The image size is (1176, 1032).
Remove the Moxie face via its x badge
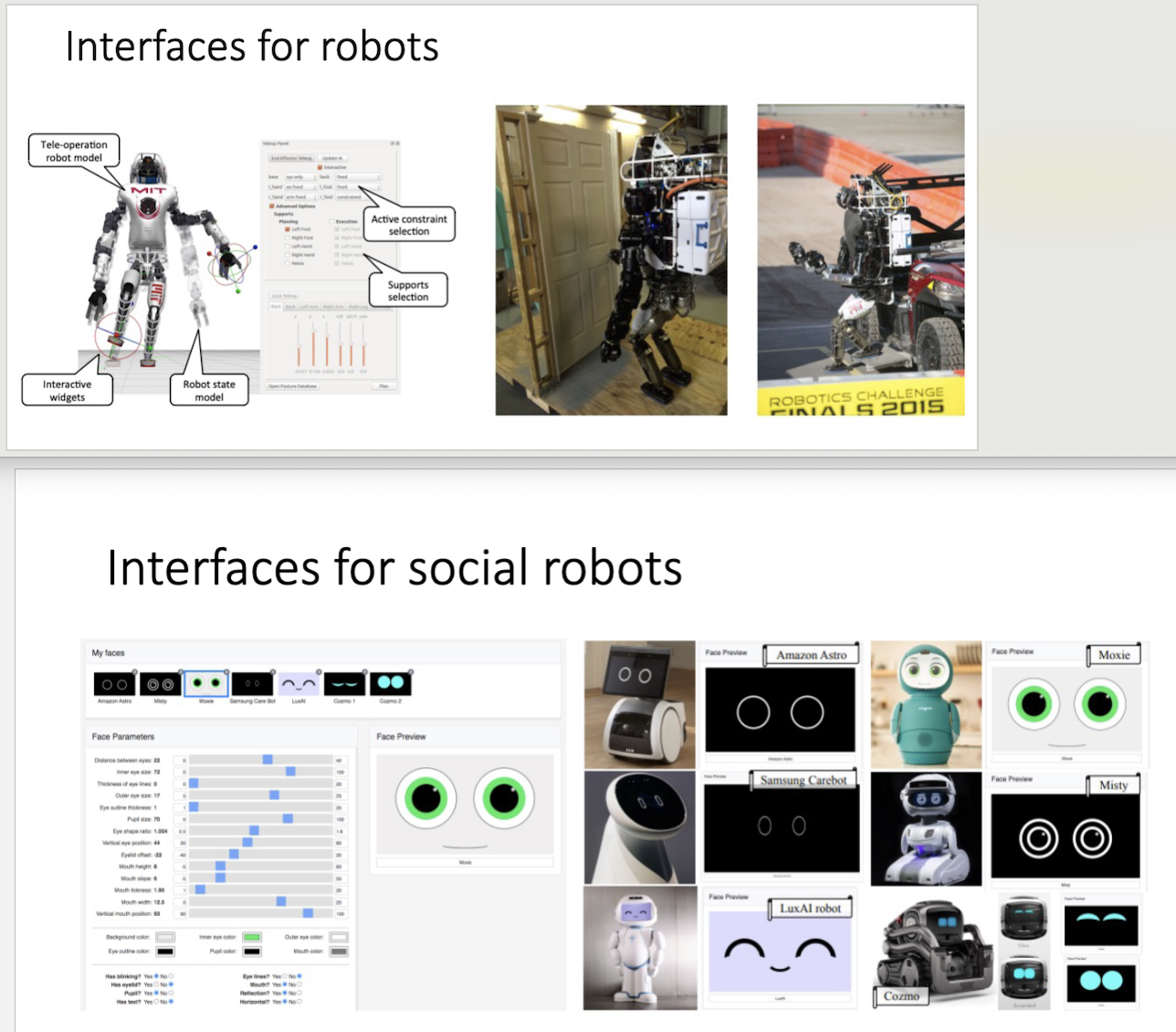click(x=226, y=672)
